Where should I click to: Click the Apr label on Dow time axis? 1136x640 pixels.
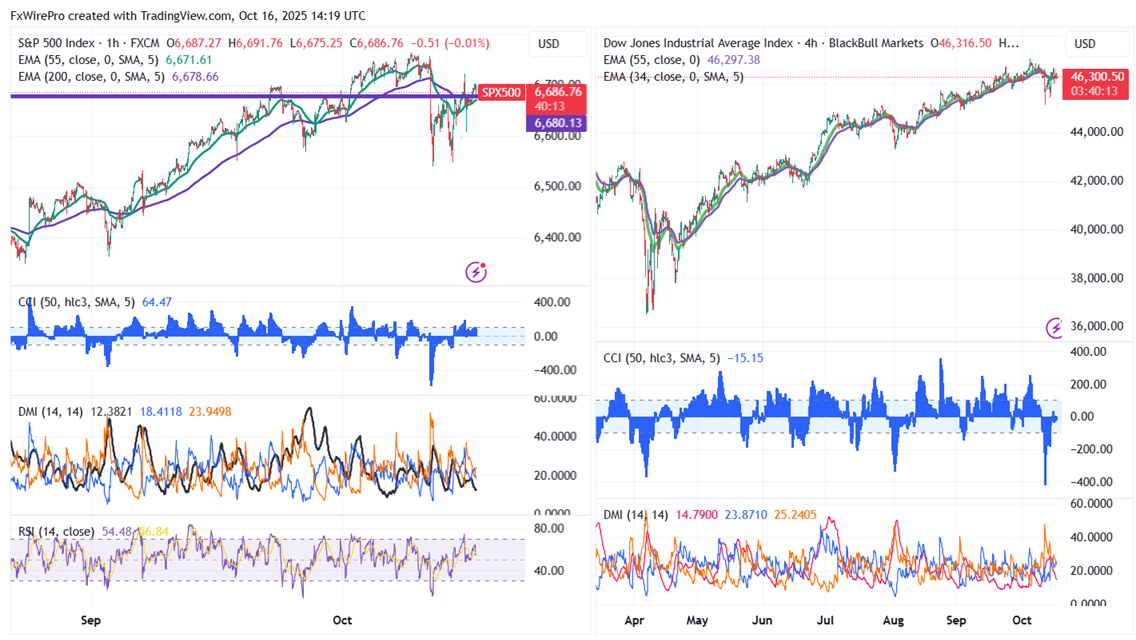[634, 620]
